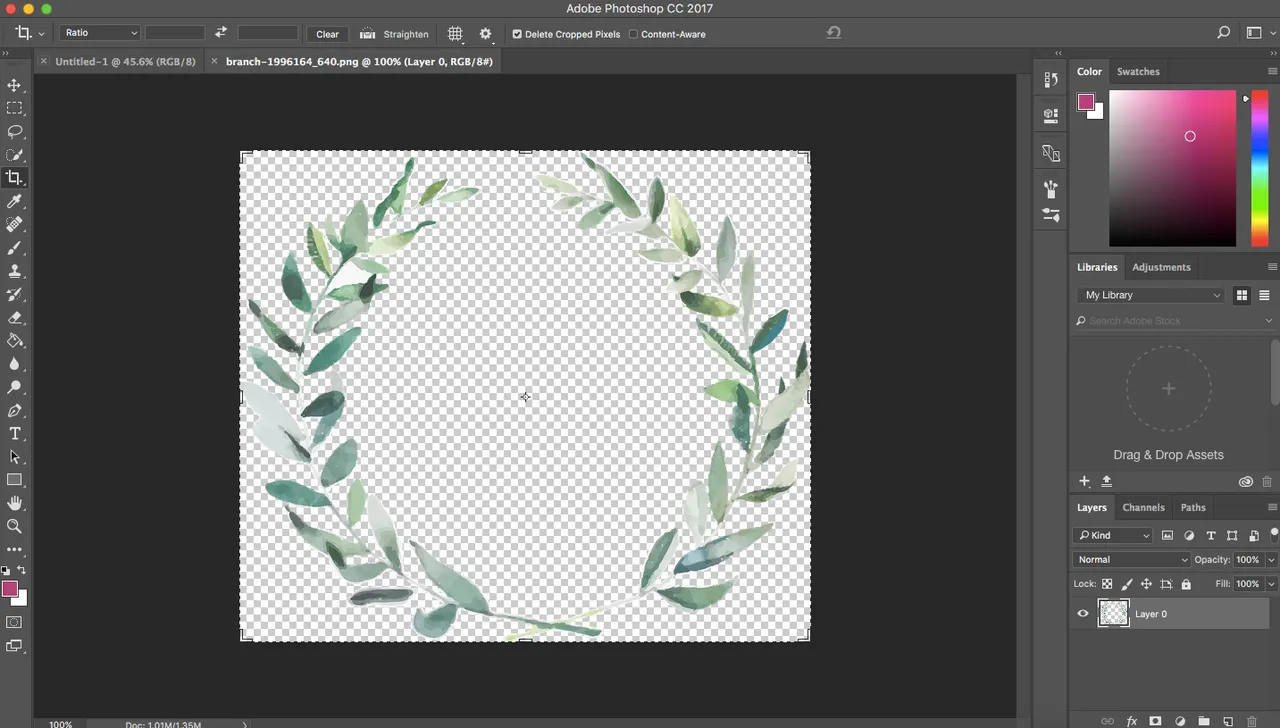Open the crop overlay options grid
The image size is (1280, 728).
pos(455,34)
